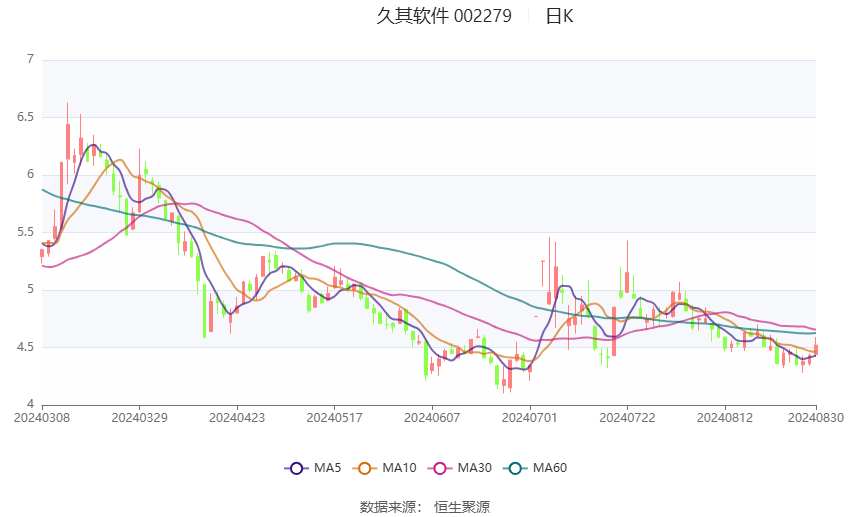Click the y-axis value 6
The image size is (850, 517).
[30, 174]
